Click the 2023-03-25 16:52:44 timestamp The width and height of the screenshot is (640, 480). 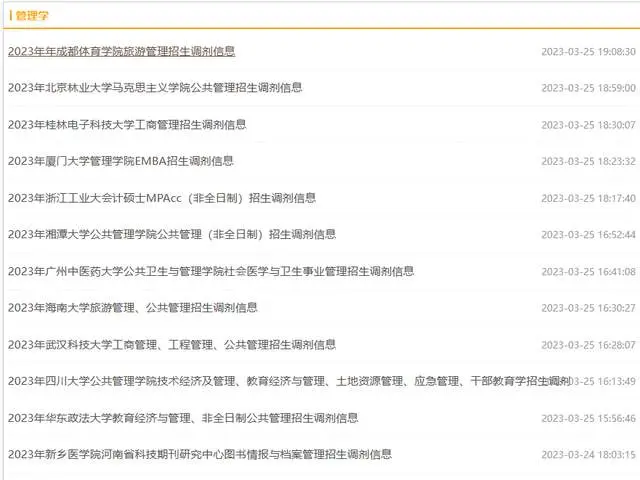(x=588, y=235)
